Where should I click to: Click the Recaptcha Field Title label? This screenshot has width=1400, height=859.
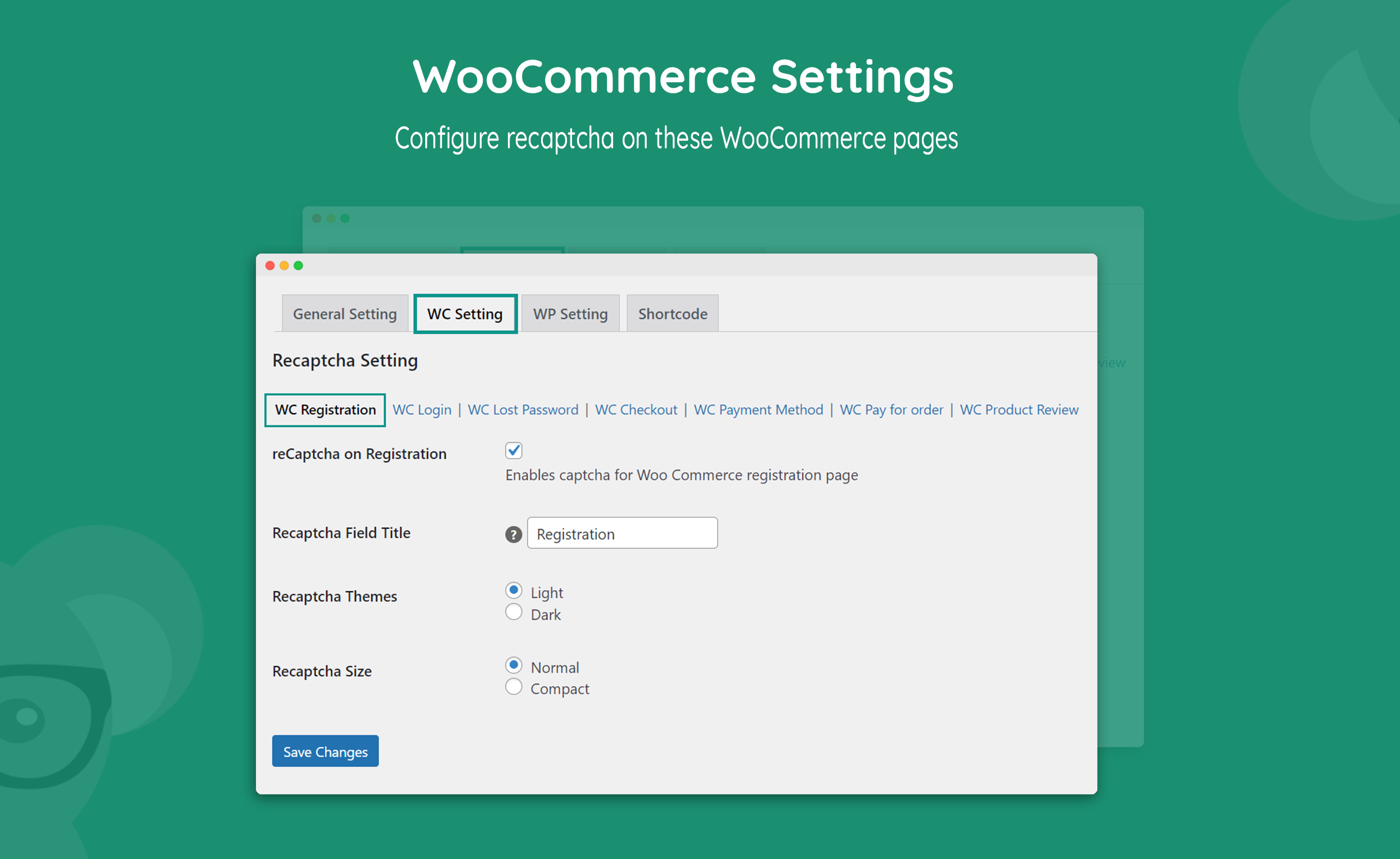point(341,533)
